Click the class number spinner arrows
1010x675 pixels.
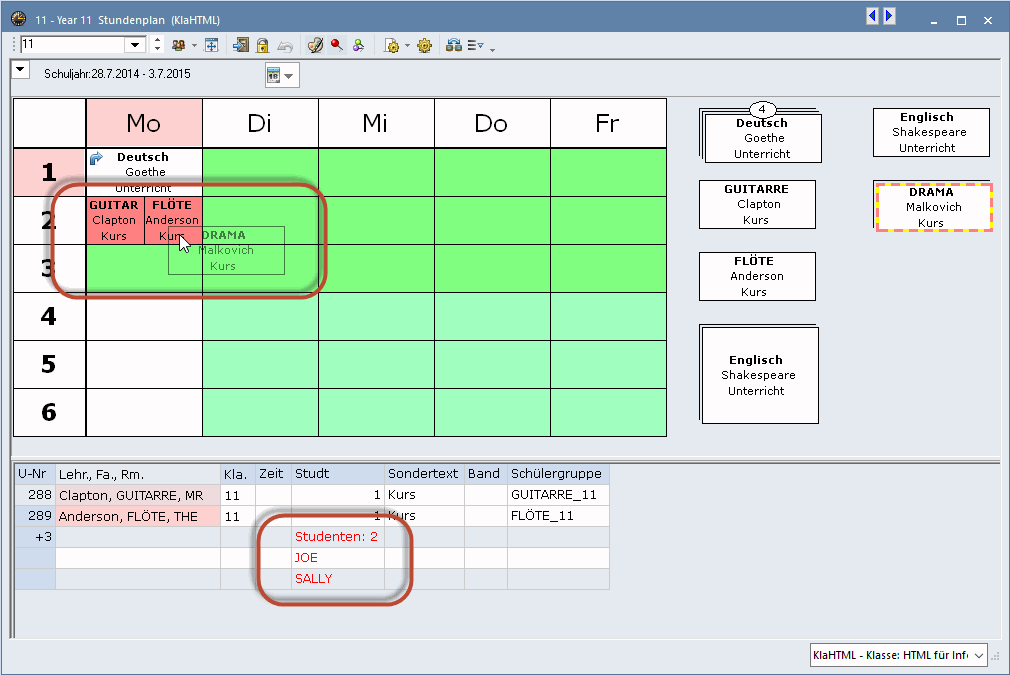tap(157, 44)
